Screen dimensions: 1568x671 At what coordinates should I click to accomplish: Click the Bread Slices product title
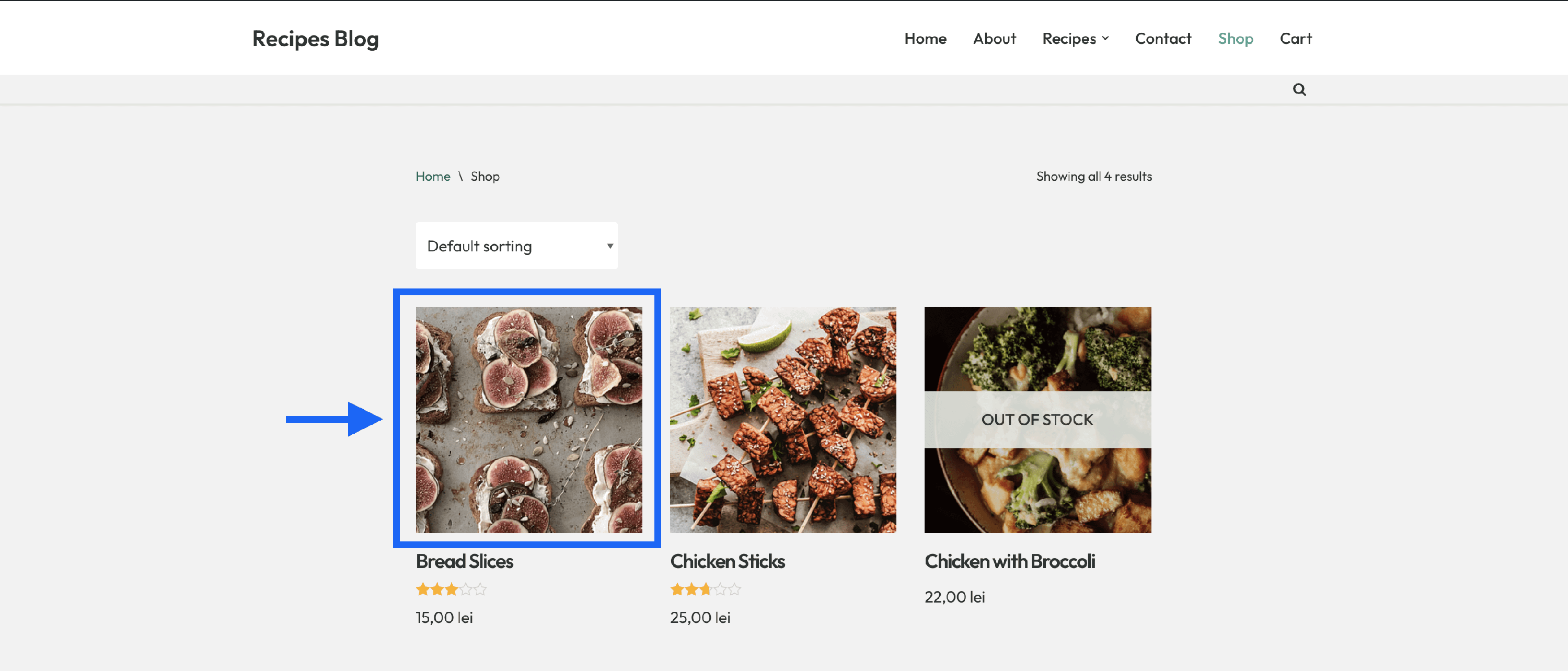(465, 561)
